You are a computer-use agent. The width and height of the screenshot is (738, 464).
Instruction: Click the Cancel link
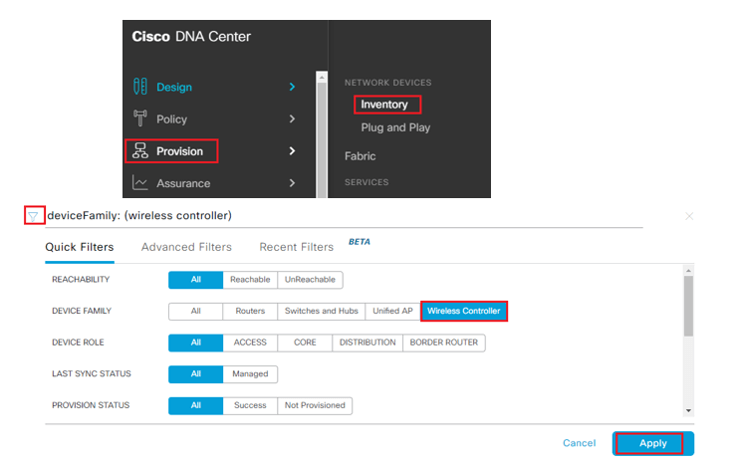pos(579,443)
